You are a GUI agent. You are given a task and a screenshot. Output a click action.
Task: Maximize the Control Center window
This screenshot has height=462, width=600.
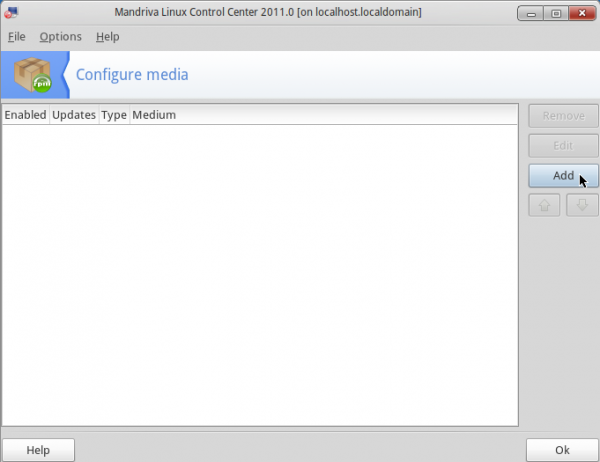pyautogui.click(x=556, y=13)
